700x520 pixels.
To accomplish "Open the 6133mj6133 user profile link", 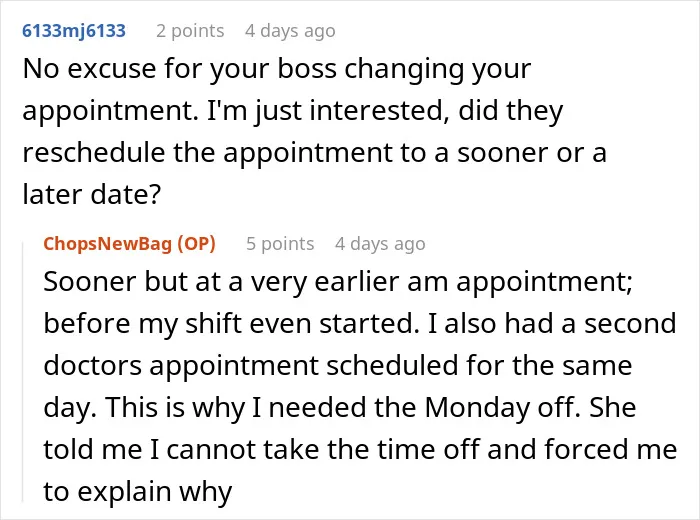I will pos(74,31).
